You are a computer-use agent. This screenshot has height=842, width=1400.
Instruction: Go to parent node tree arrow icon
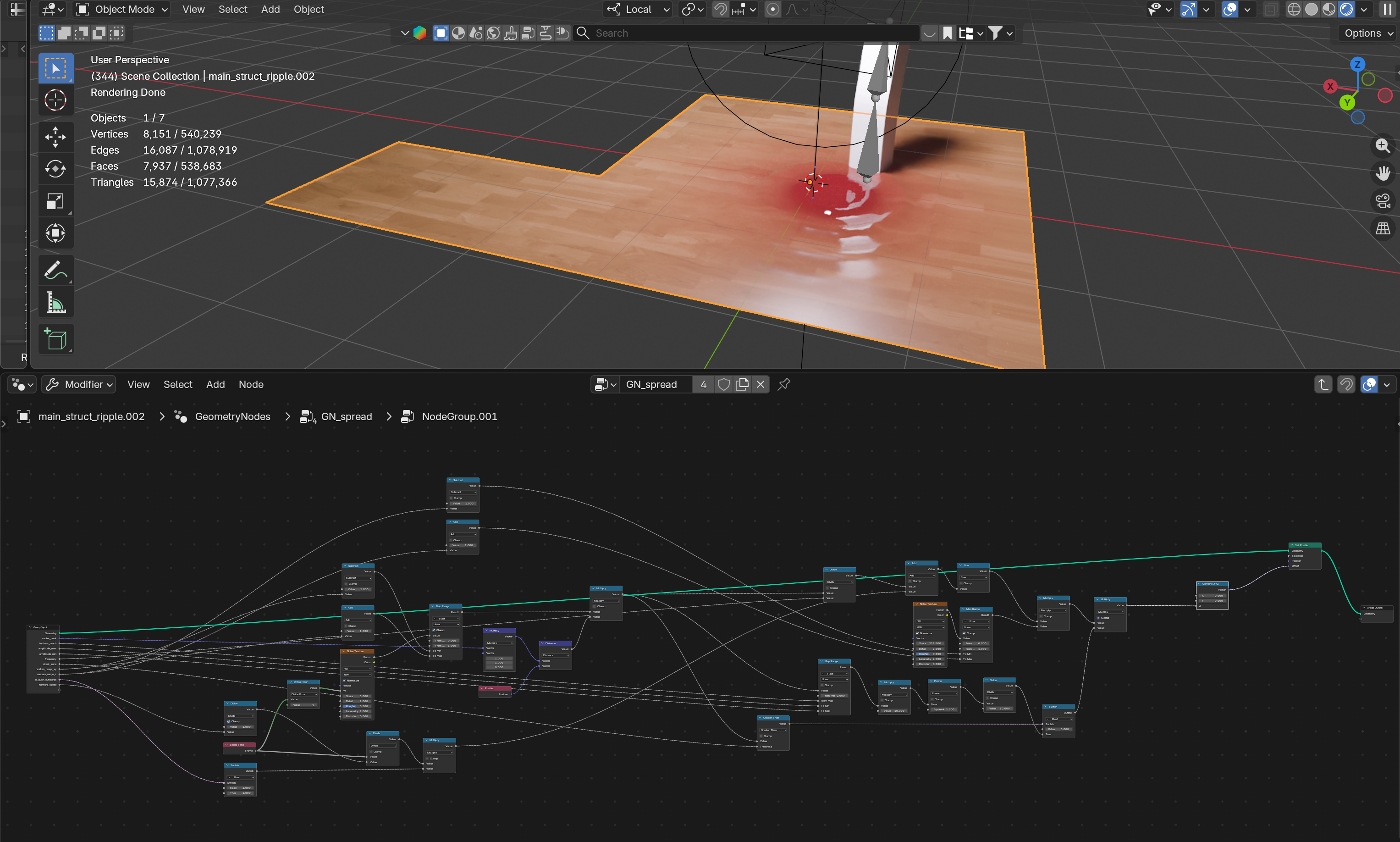pos(1323,384)
